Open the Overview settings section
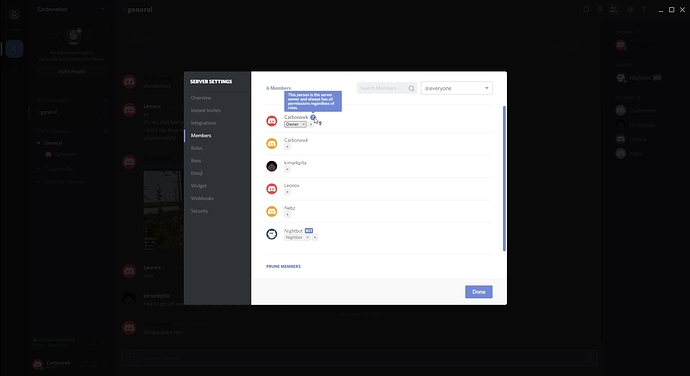Viewport: 690px width, 376px height. tap(201, 98)
